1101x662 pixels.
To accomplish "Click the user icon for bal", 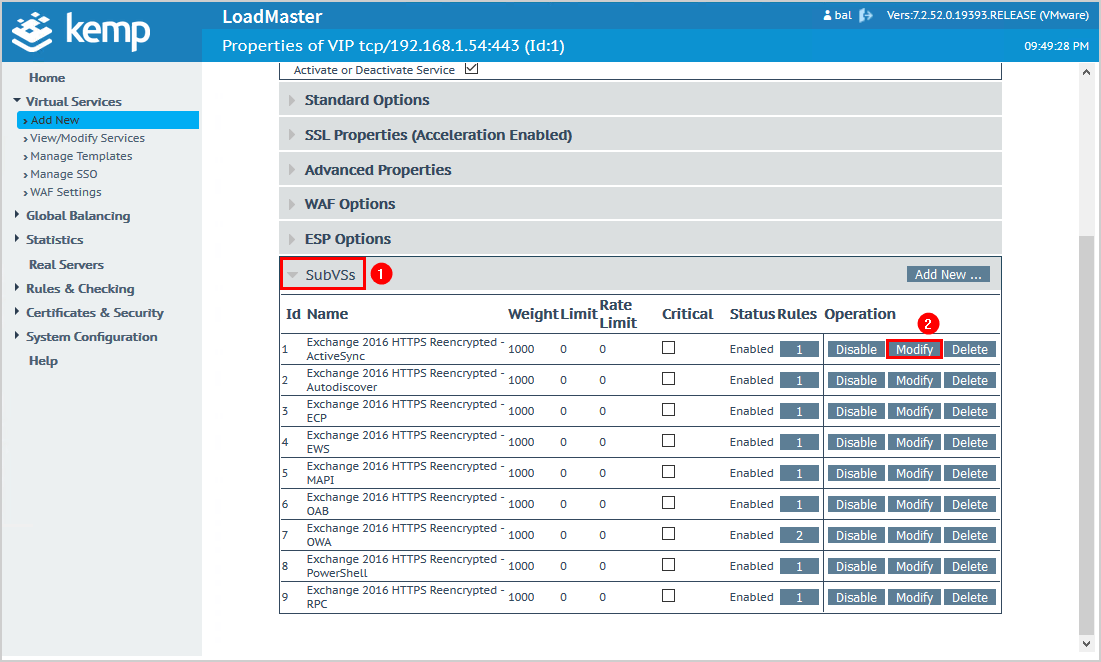I will [827, 15].
